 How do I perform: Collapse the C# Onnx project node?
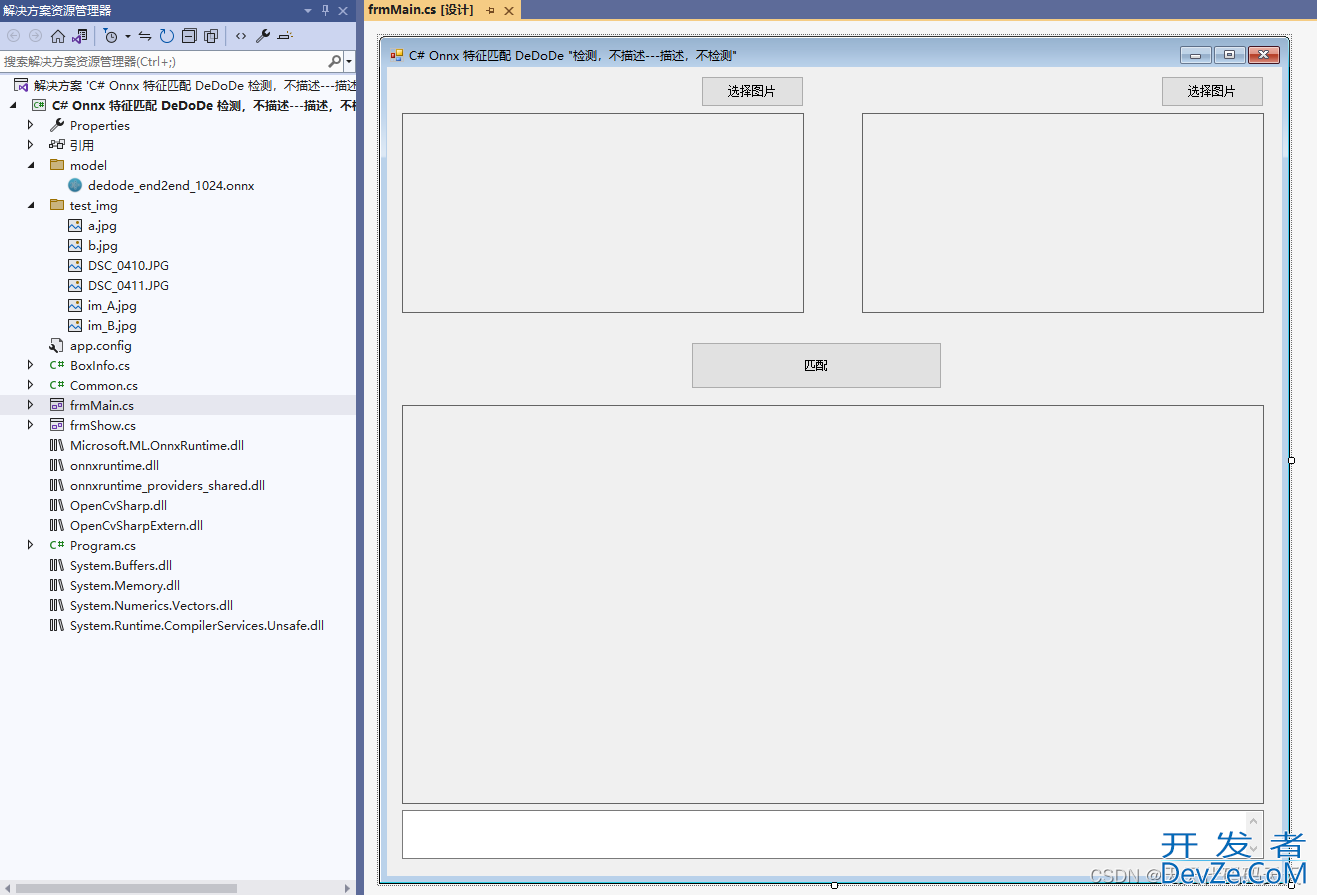click(x=13, y=105)
